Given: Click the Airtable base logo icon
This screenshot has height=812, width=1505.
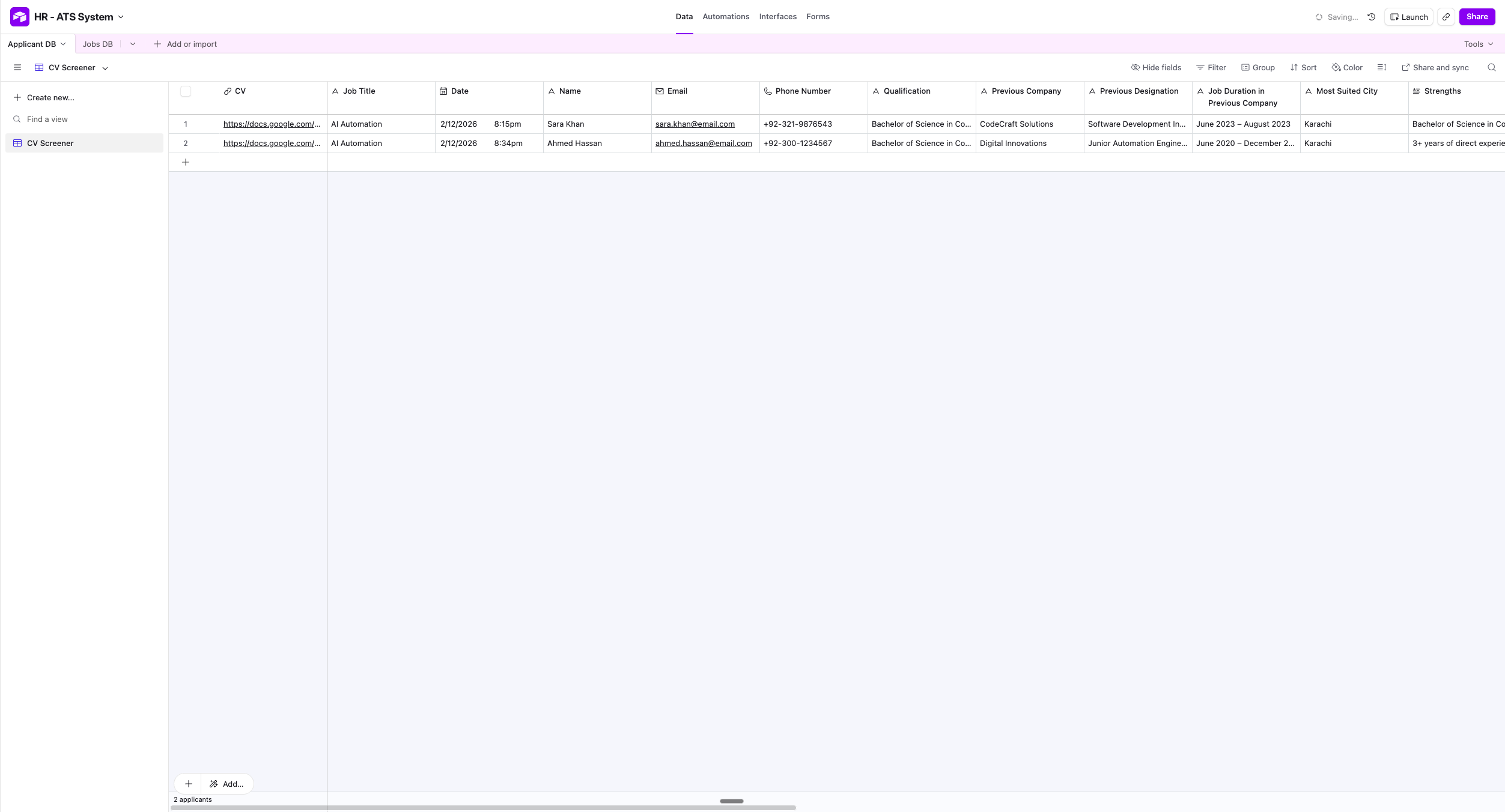Looking at the screenshot, I should 19,17.
